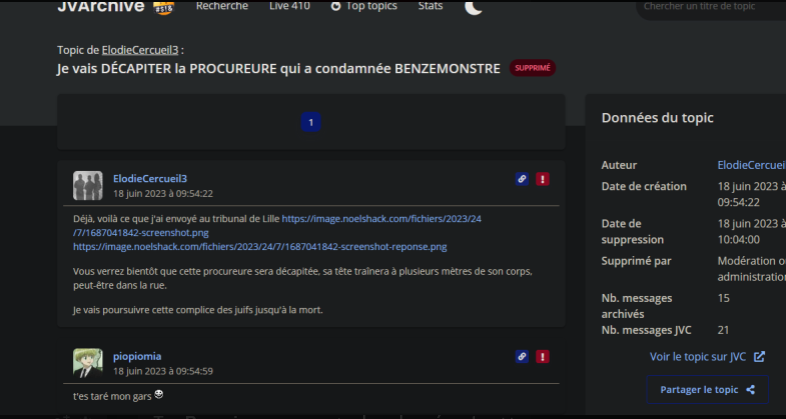Viewport: 786px width, 419px height.
Task: Report ElodieCercueil3's message with red alert icon
Action: pos(542,179)
